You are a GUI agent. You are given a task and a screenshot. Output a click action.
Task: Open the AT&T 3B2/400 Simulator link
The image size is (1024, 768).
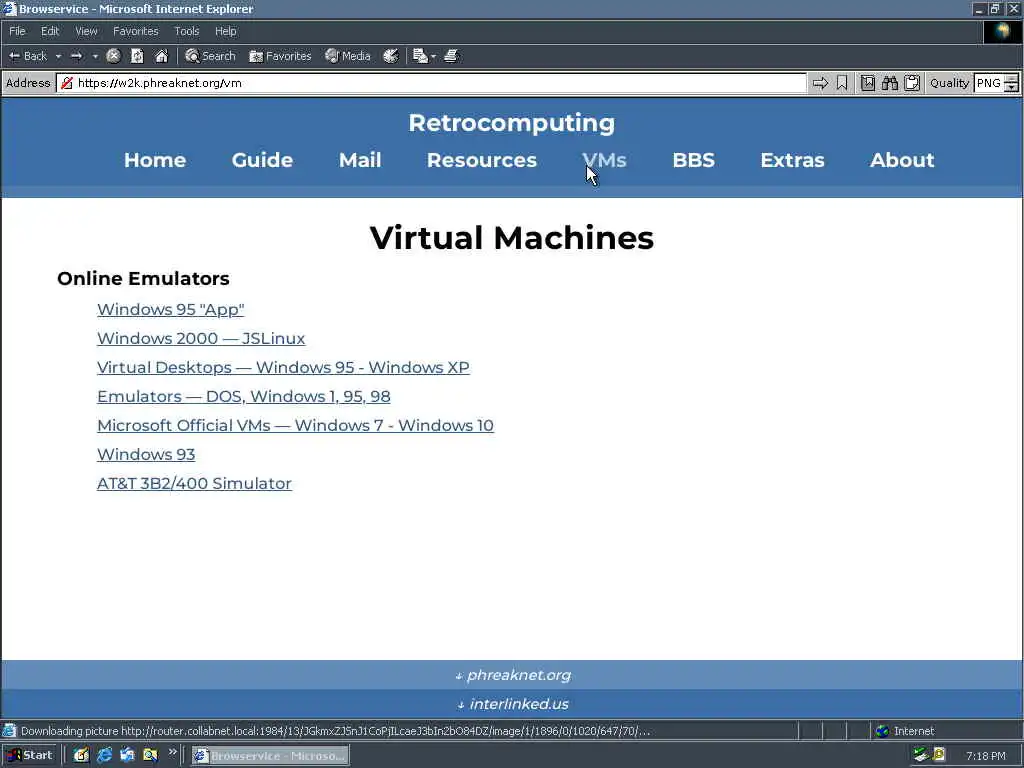click(194, 483)
